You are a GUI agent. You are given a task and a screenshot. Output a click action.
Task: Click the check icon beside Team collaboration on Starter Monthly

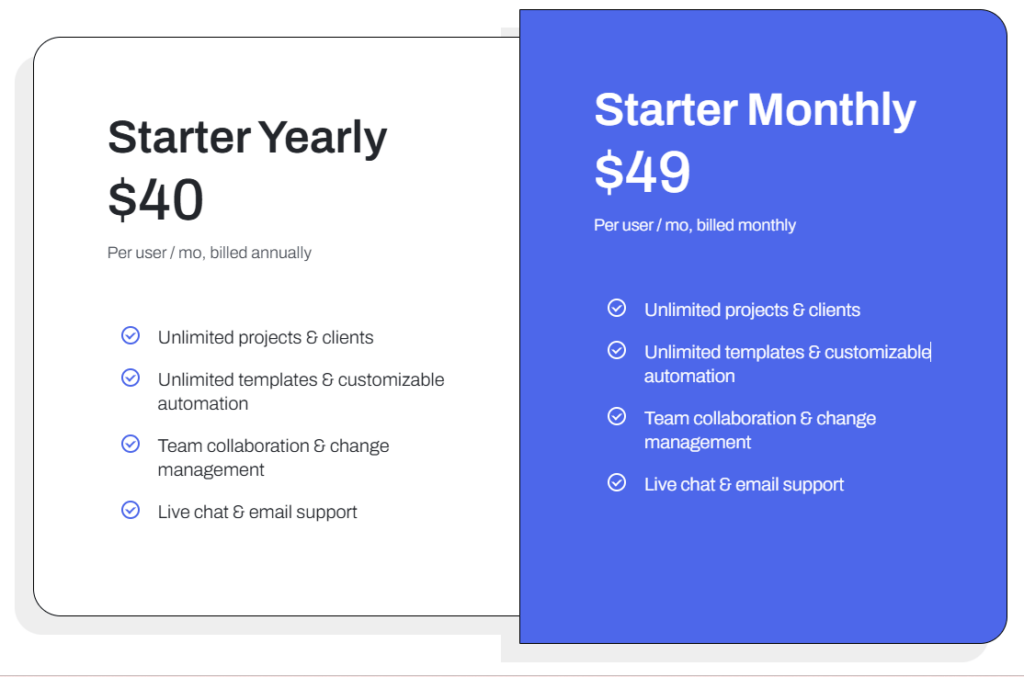tap(617, 416)
